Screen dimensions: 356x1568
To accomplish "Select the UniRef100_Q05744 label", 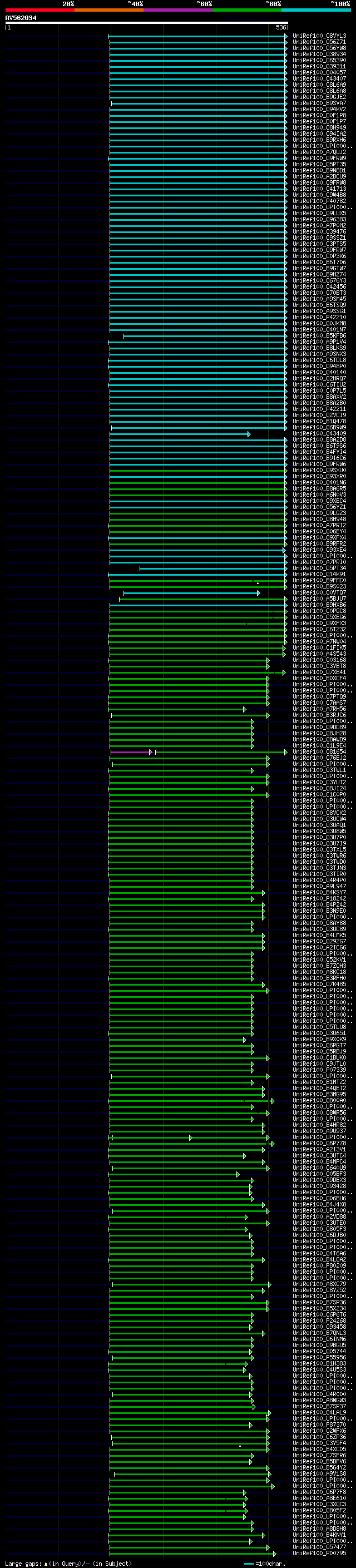I will (319, 1352).
